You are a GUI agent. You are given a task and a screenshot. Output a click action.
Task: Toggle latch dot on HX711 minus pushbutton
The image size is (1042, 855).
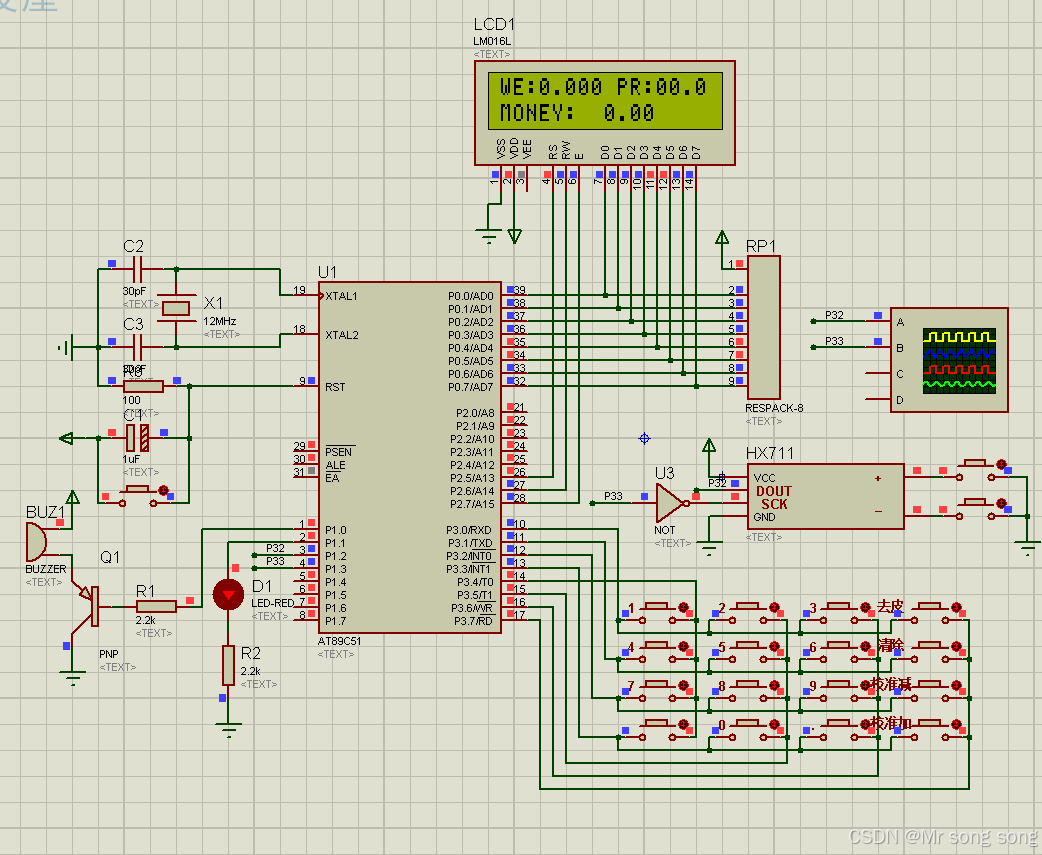[1001, 504]
